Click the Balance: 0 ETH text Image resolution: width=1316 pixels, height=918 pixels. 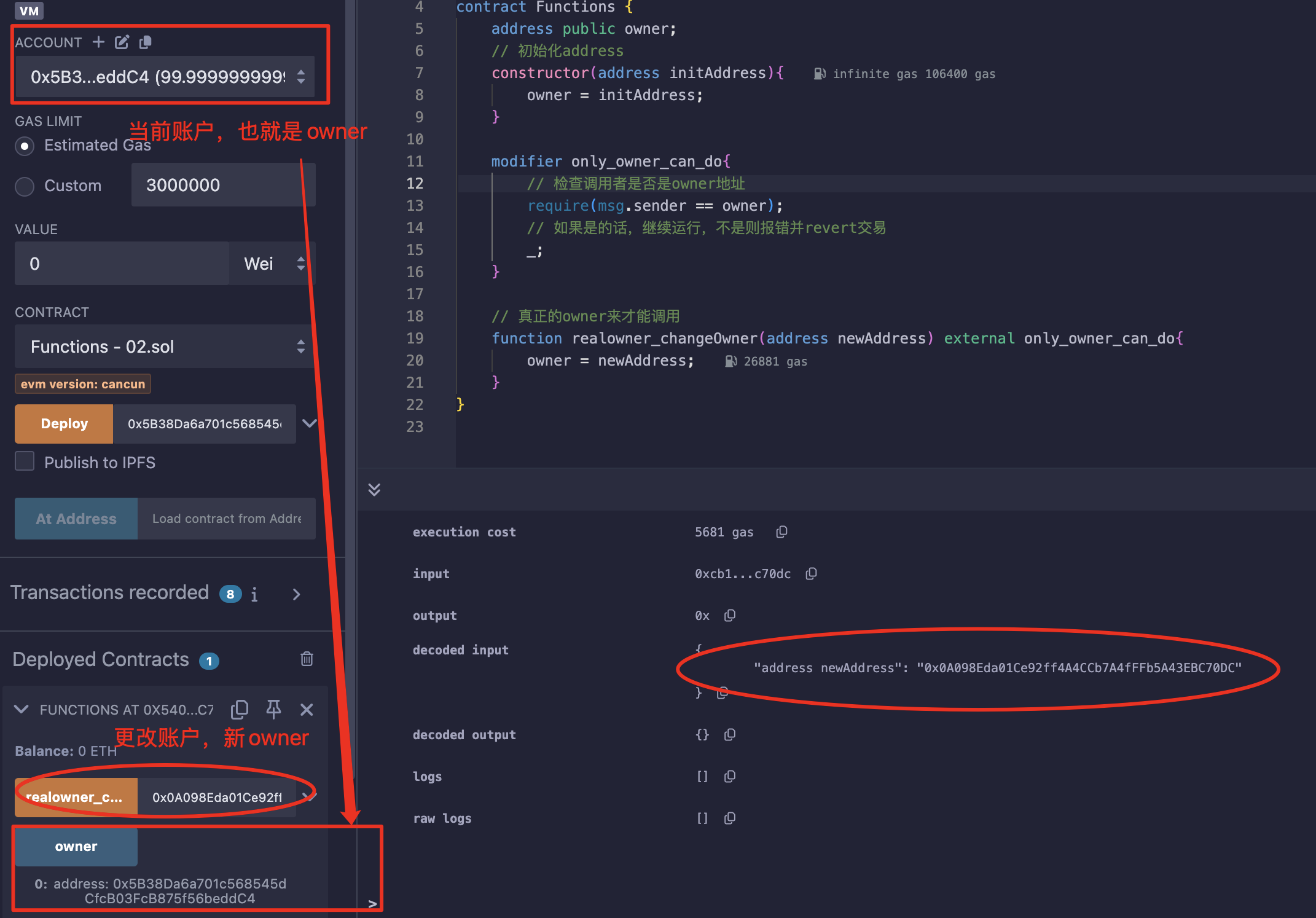coord(66,751)
